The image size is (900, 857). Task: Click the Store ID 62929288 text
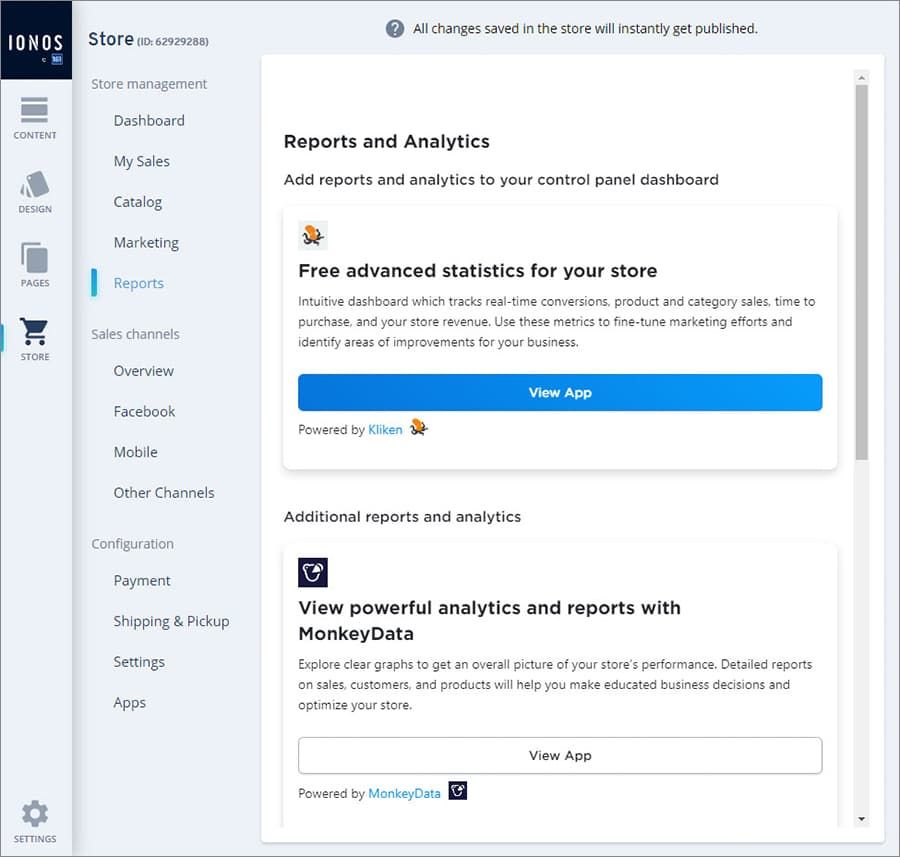[x=173, y=41]
